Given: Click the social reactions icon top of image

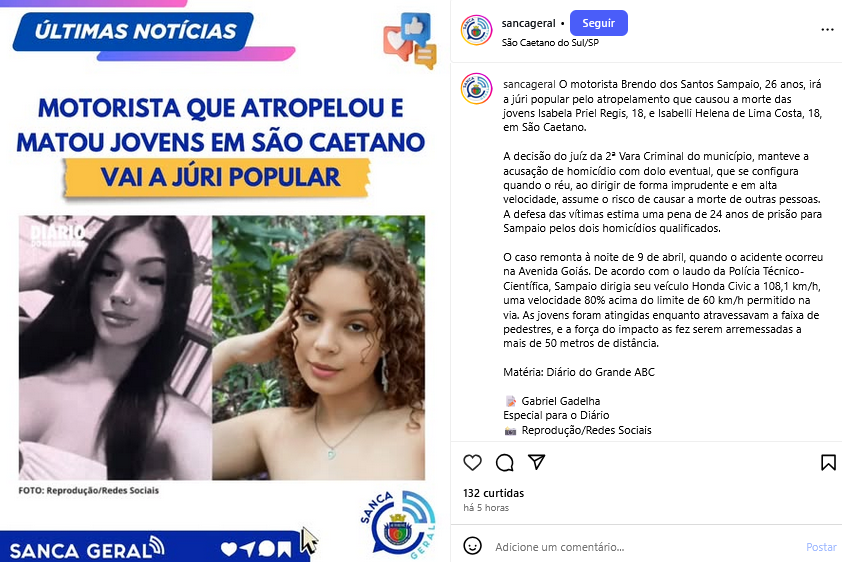Looking at the screenshot, I should [410, 41].
